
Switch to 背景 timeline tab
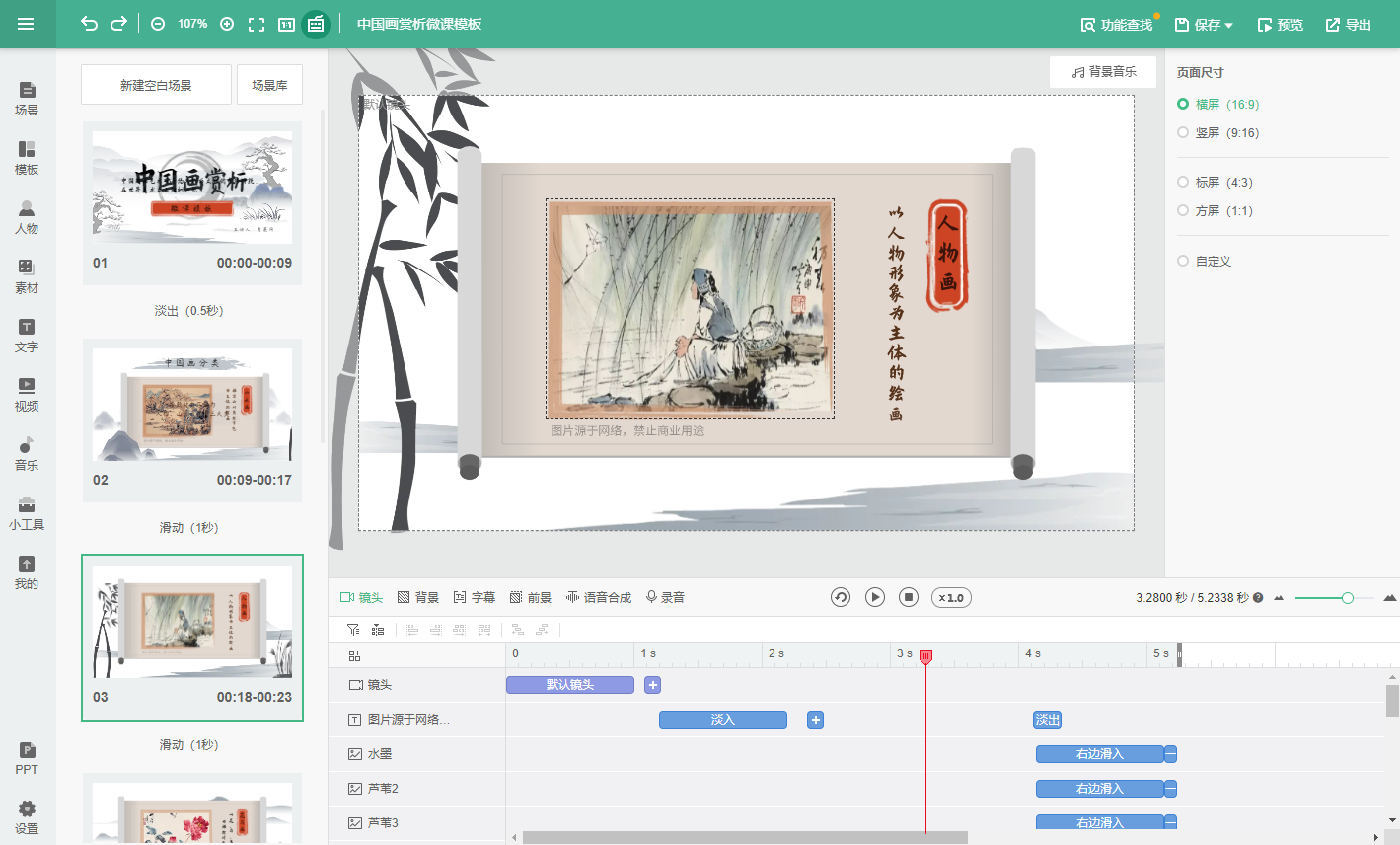point(418,597)
